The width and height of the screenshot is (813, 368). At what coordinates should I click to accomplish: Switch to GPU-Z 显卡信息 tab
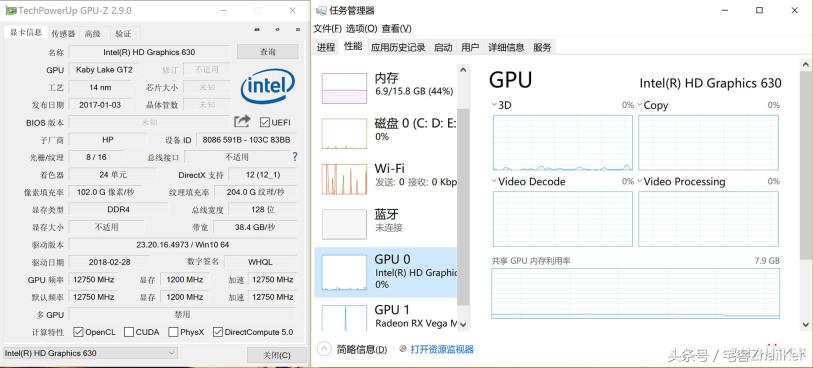point(26,32)
